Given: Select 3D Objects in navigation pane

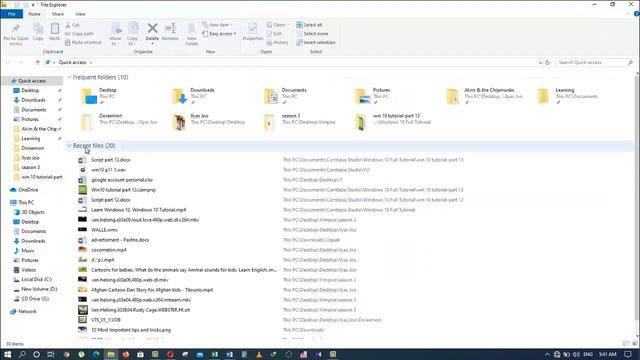Looking at the screenshot, I should (33, 212).
